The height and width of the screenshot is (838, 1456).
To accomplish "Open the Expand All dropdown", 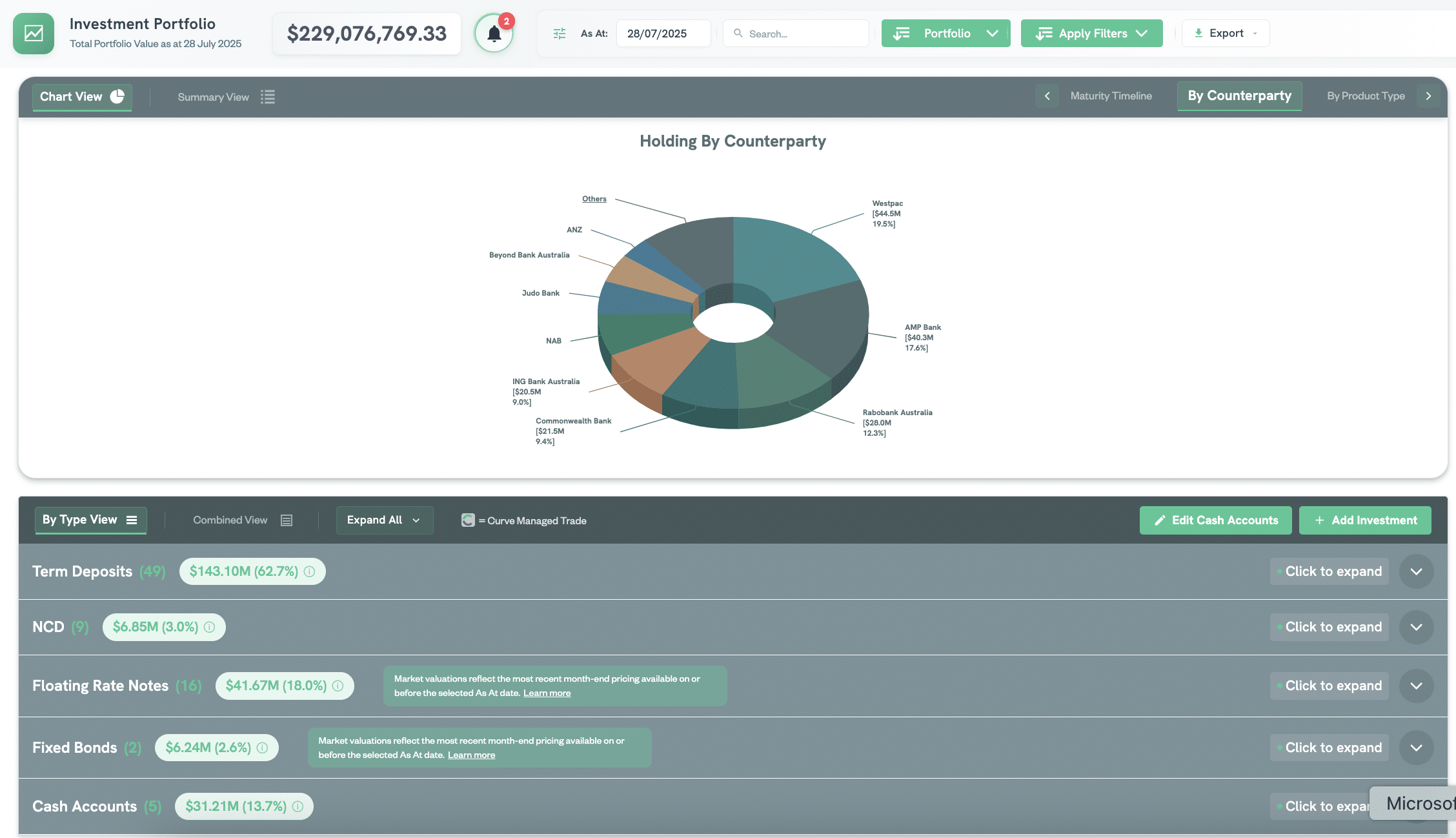I will click(385, 520).
